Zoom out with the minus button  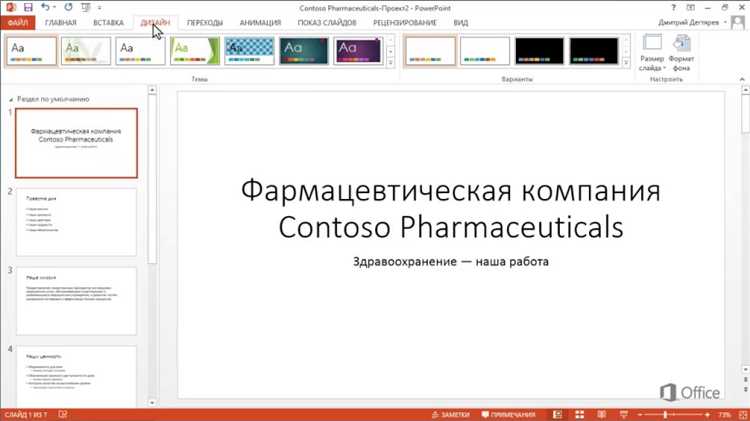point(640,415)
